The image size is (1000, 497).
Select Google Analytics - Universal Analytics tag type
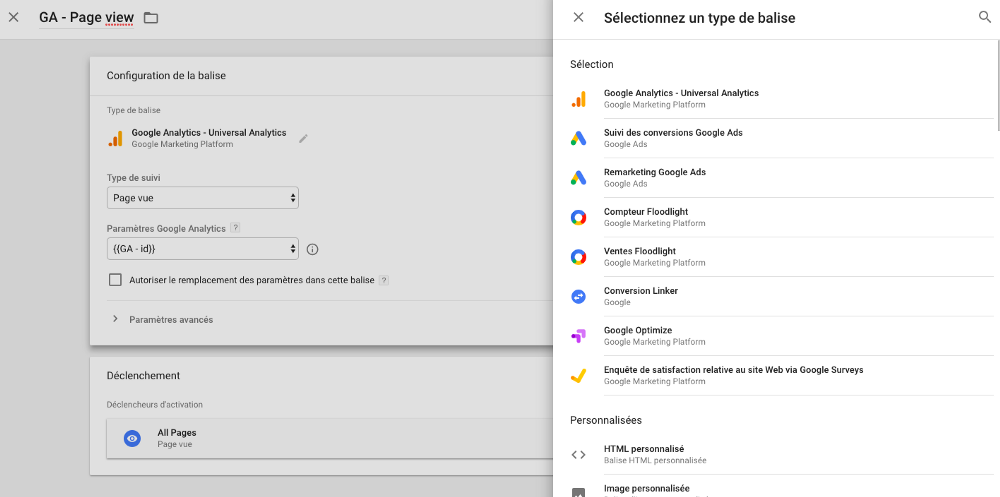782,99
